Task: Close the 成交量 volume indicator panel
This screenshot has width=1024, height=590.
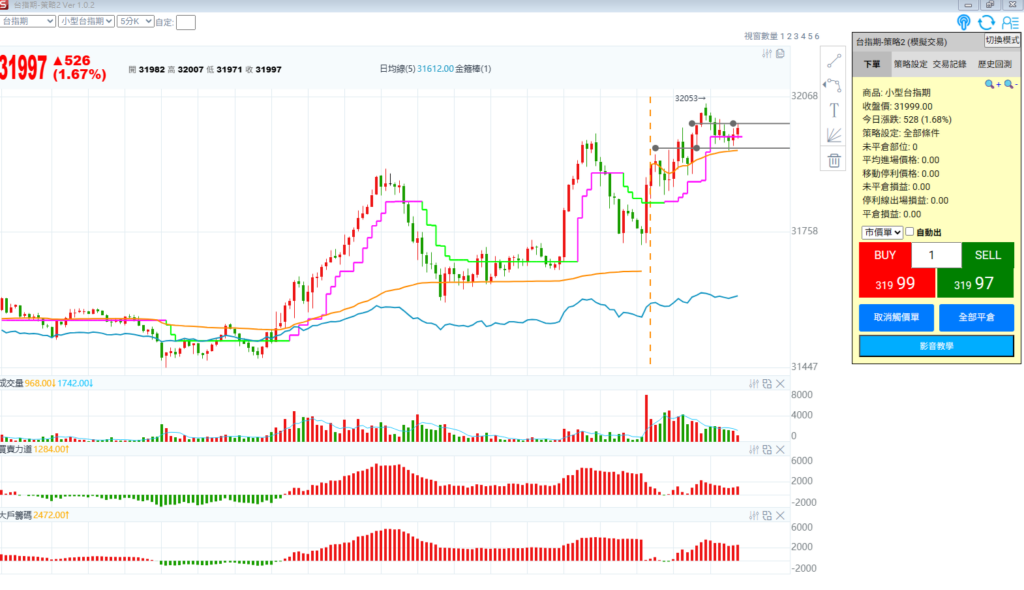Action: pyautogui.click(x=780, y=384)
